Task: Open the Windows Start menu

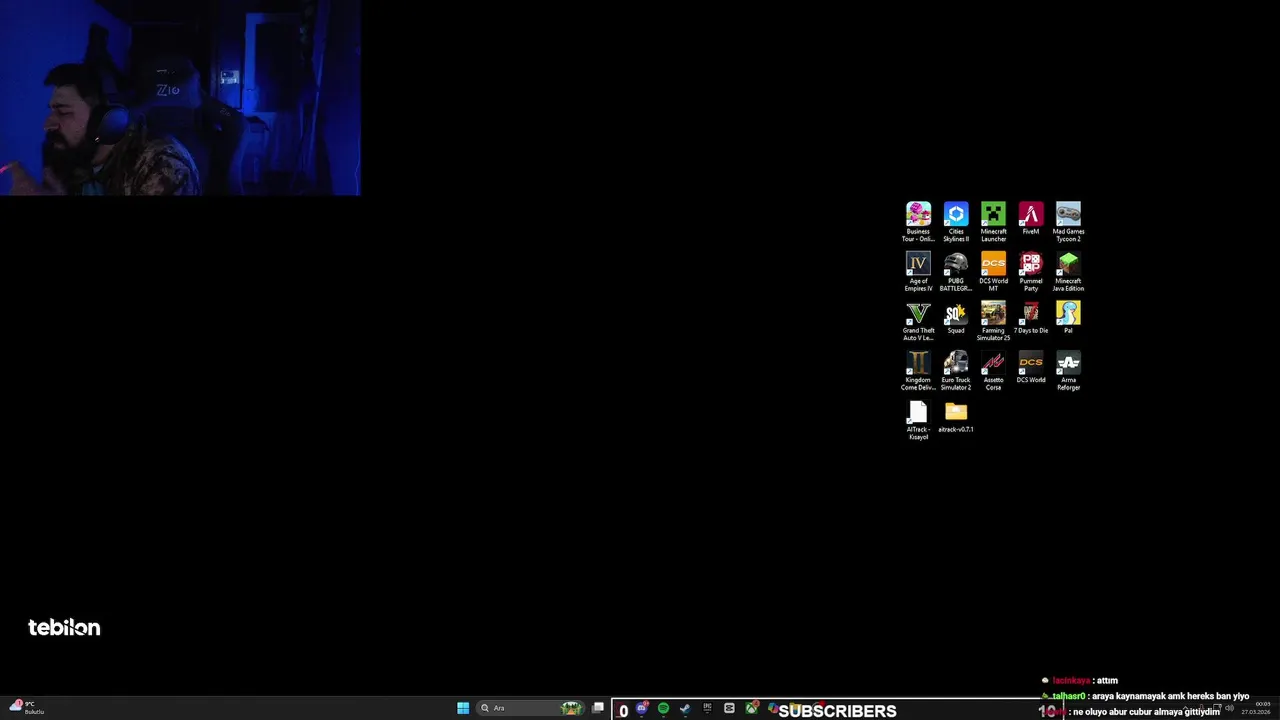Action: [463, 708]
